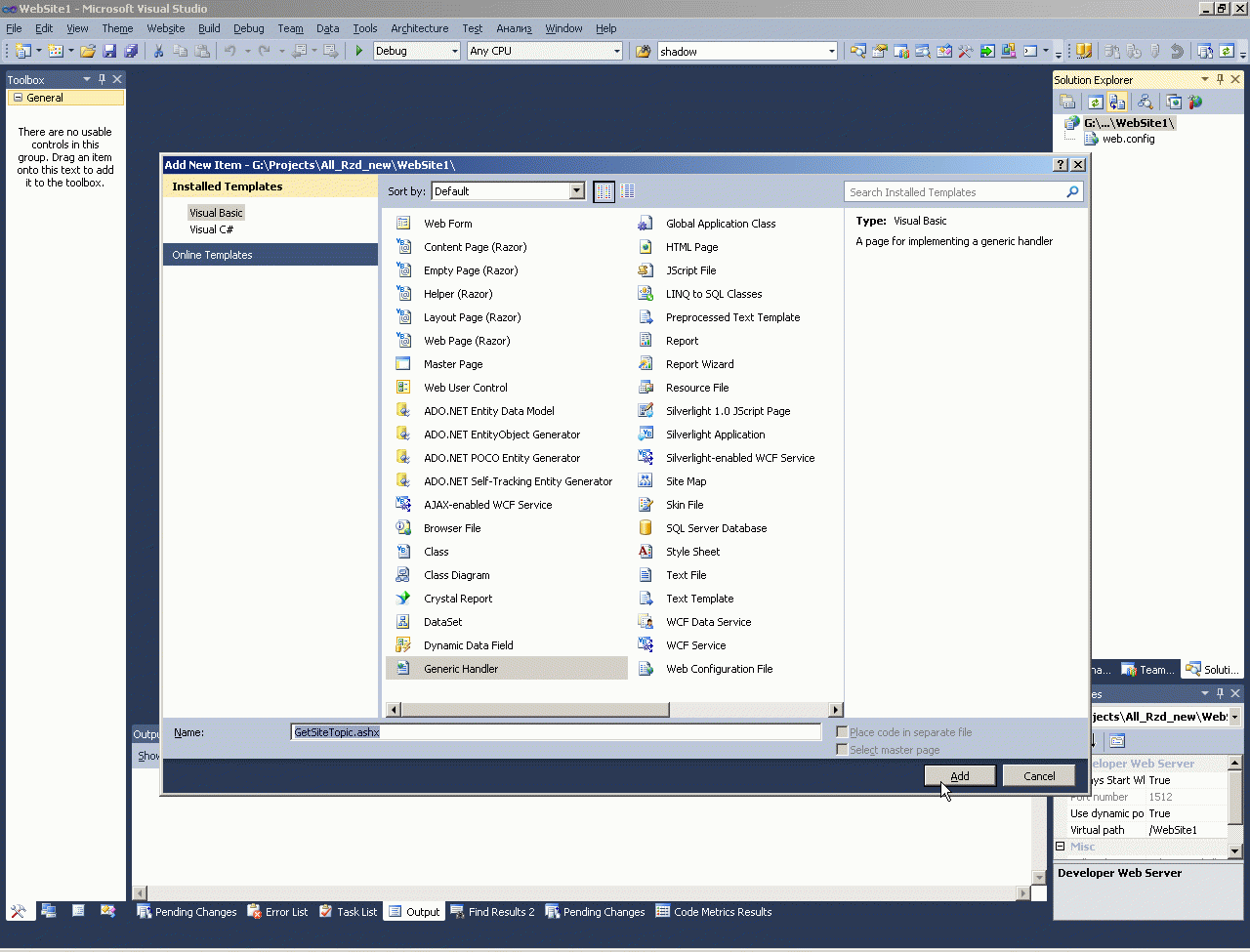Open the Architecture menu
Screen dimensions: 1250x952
click(x=420, y=28)
